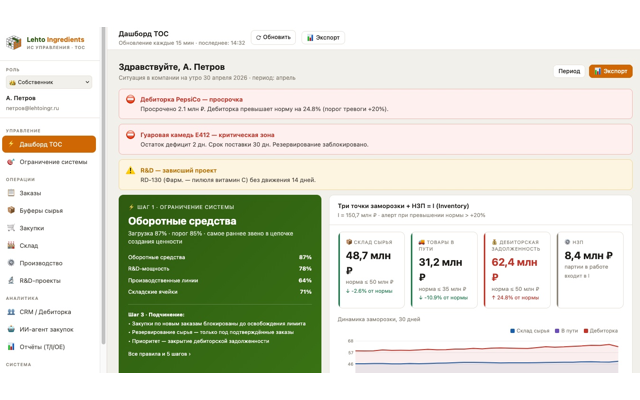Click the people icon beside CRM / Дебиторка
Image resolution: width=640 pixels, height=400 pixels.
coord(11,312)
